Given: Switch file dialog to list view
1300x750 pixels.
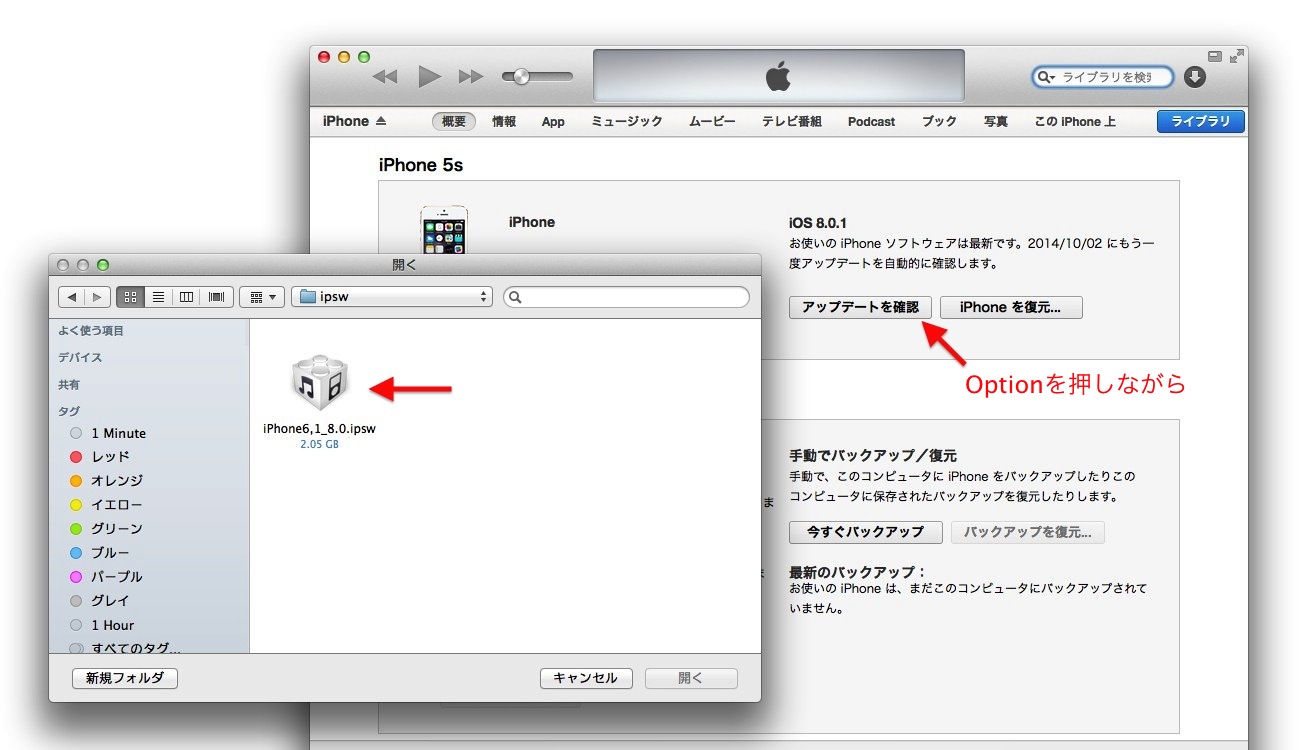Looking at the screenshot, I should coord(158,296).
